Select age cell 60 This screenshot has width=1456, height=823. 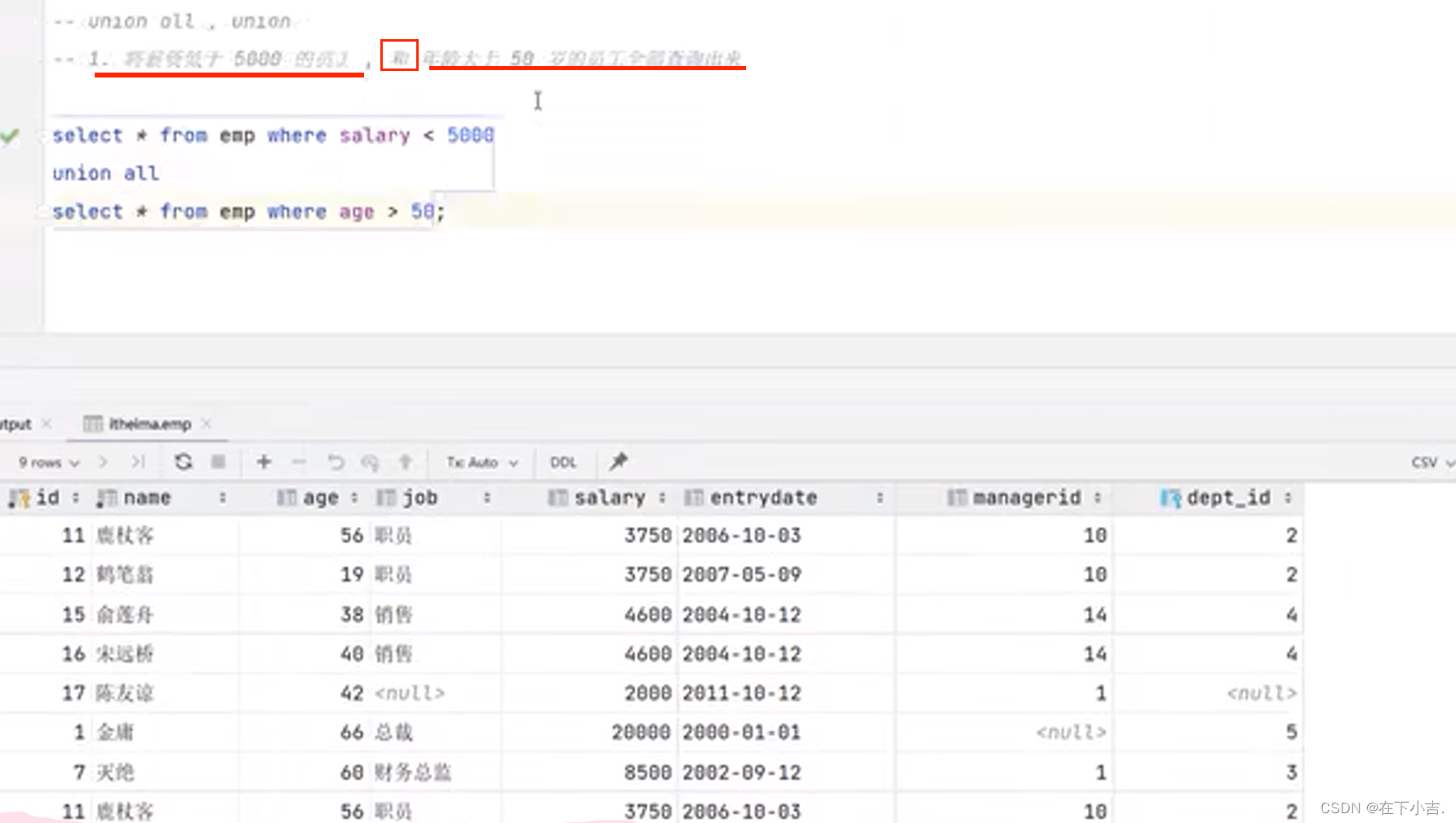click(x=352, y=772)
